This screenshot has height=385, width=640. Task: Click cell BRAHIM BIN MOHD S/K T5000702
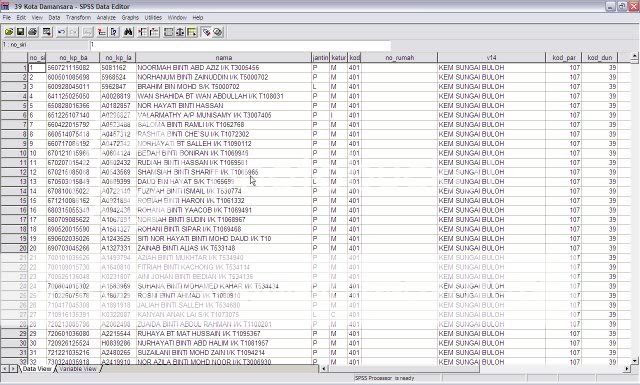(224, 87)
